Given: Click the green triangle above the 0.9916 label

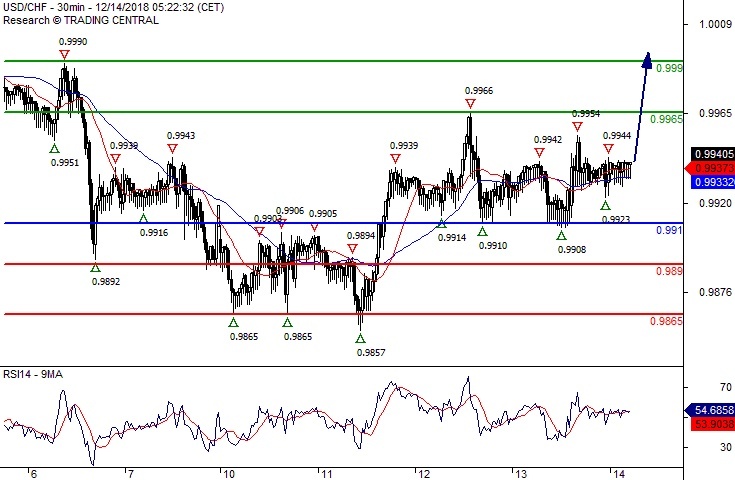Looking at the screenshot, I should coord(143,218).
